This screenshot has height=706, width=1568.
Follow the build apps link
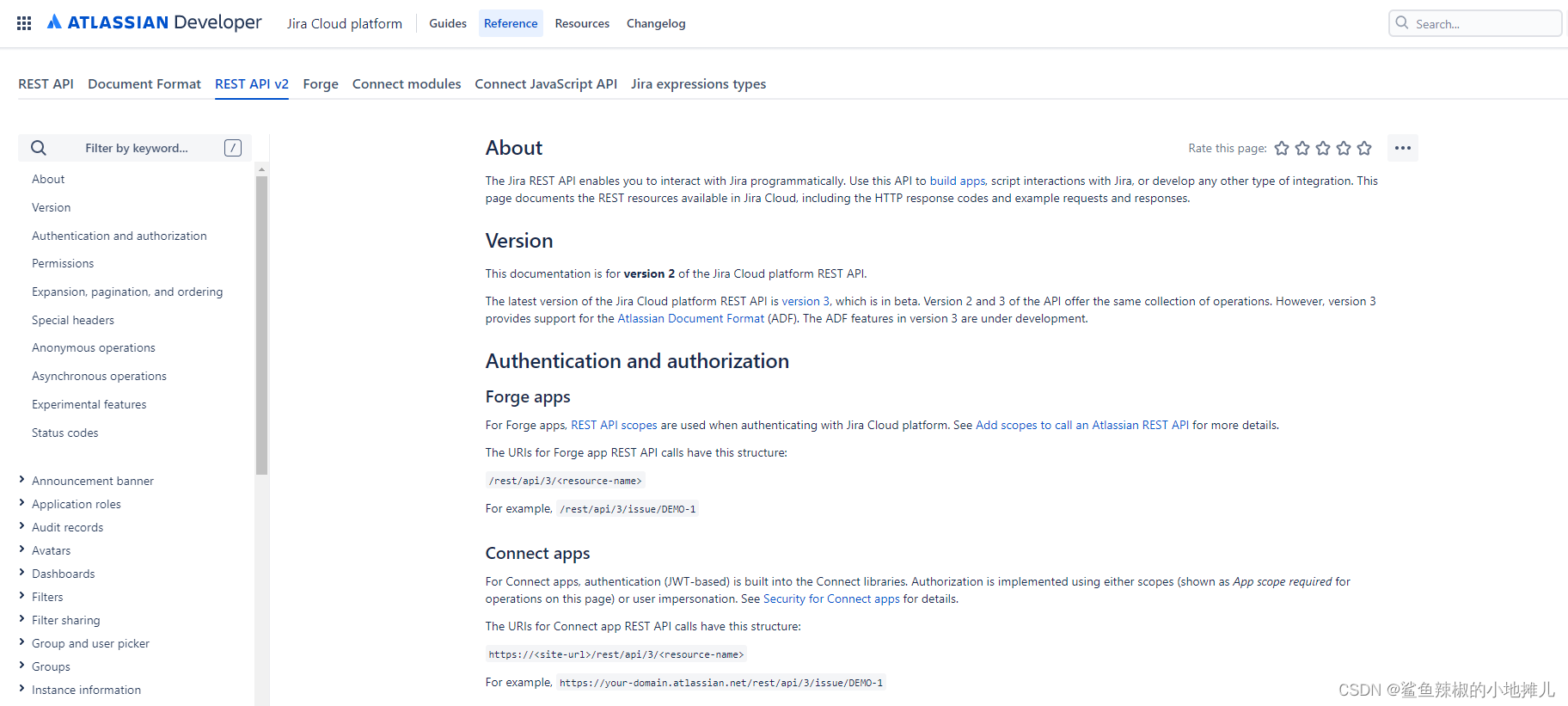click(958, 181)
